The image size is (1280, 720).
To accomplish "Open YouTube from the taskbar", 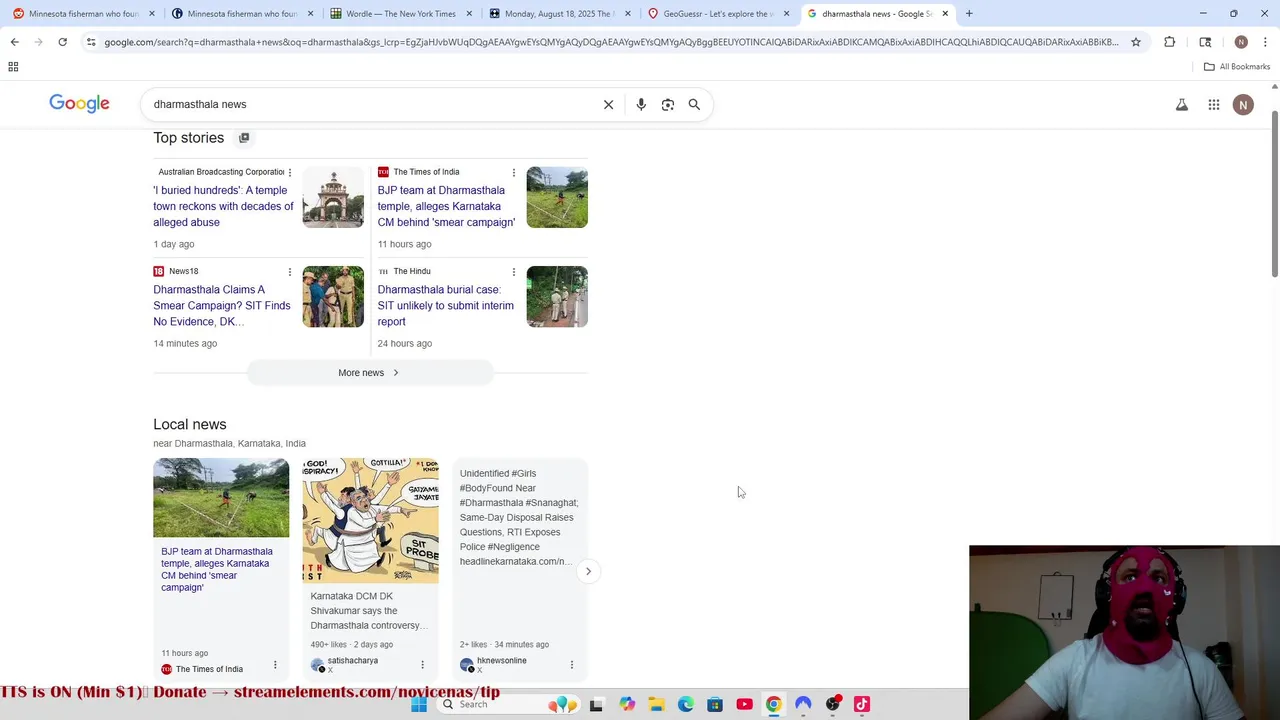I will tap(744, 704).
